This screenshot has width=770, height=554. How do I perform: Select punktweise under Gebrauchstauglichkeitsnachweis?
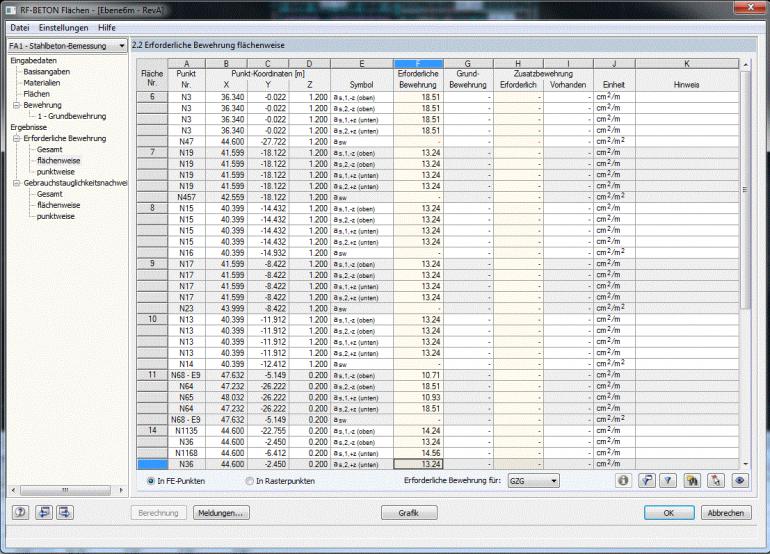tap(55, 217)
